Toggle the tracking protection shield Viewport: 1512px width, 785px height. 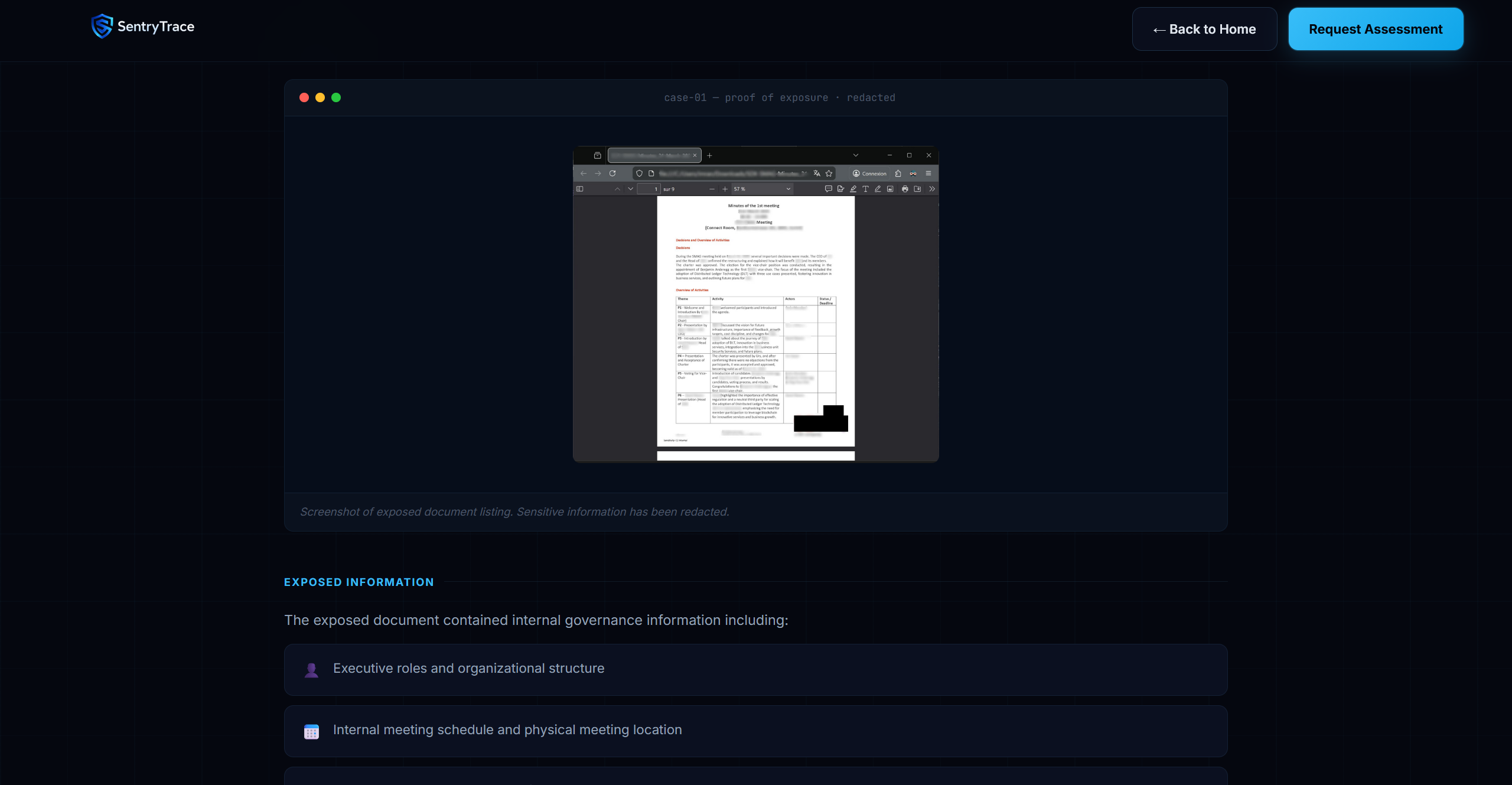pyautogui.click(x=639, y=174)
